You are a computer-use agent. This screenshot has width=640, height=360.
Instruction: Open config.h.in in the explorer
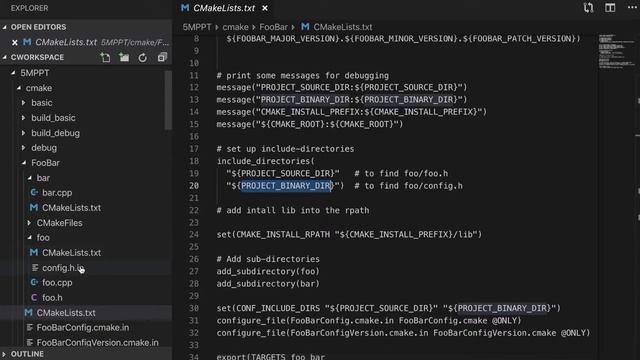(63, 268)
